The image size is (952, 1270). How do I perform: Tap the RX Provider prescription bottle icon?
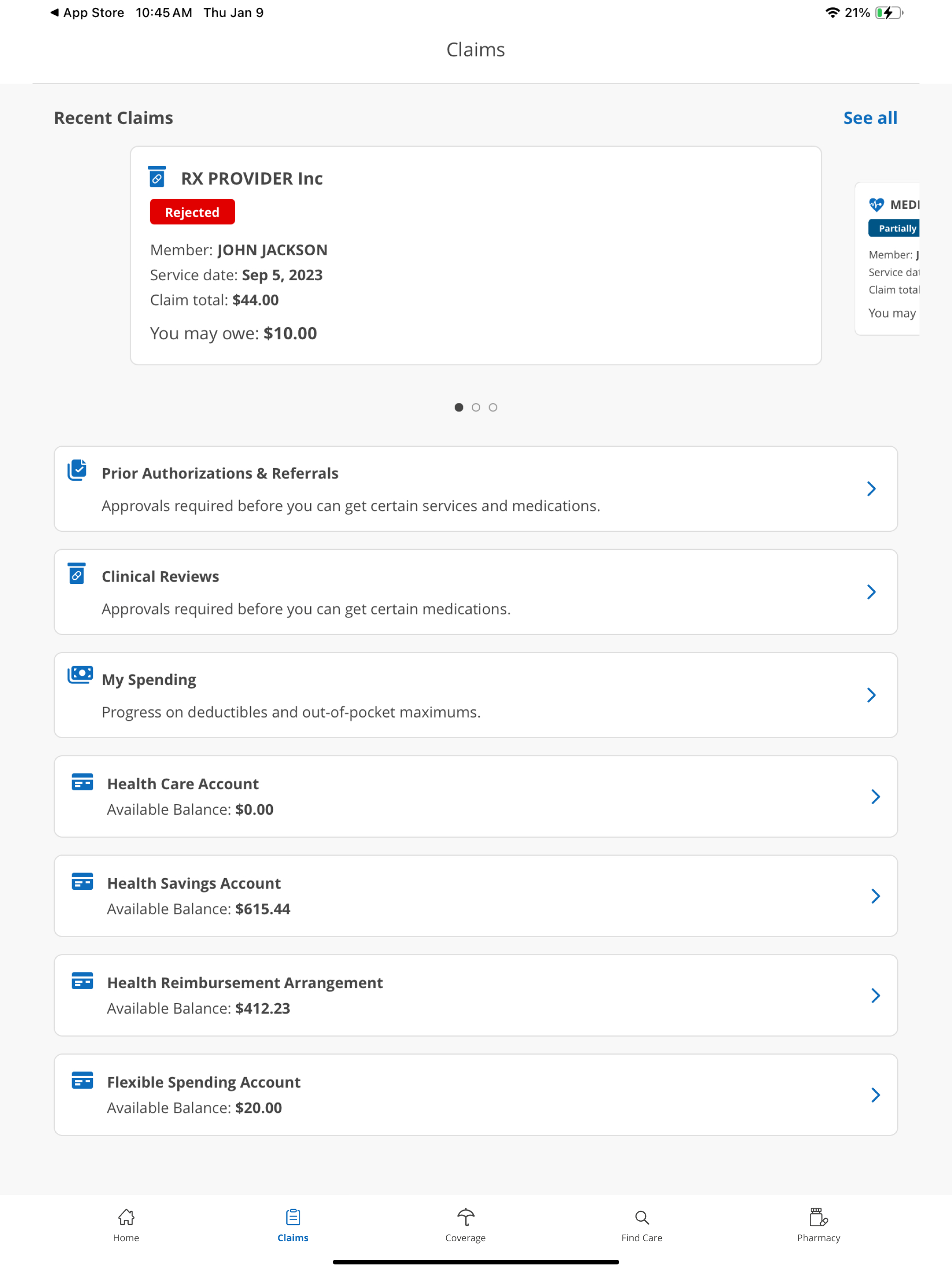click(x=156, y=178)
